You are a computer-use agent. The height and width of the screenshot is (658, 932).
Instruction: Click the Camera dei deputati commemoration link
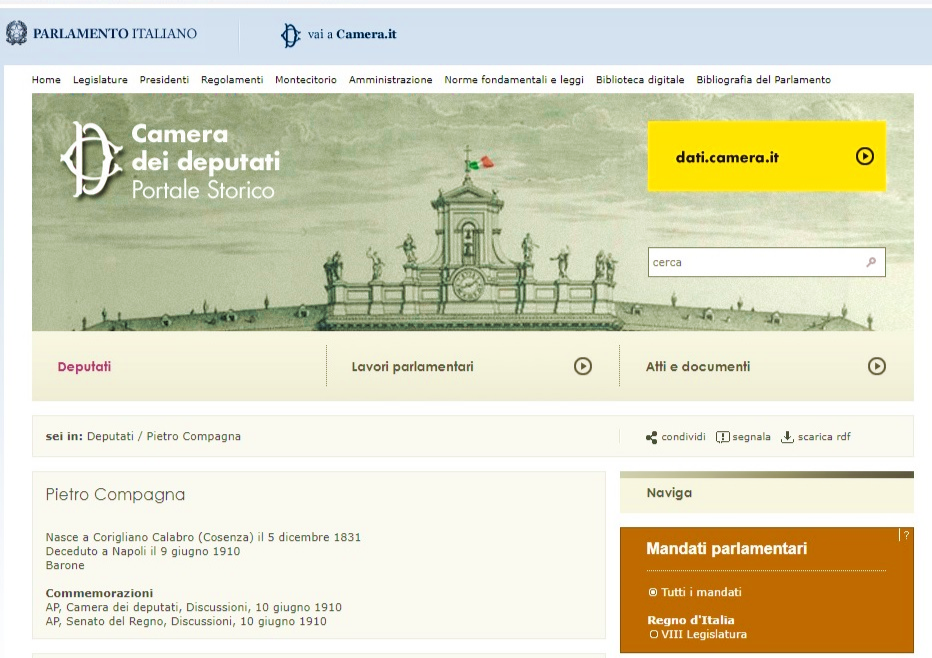point(194,607)
